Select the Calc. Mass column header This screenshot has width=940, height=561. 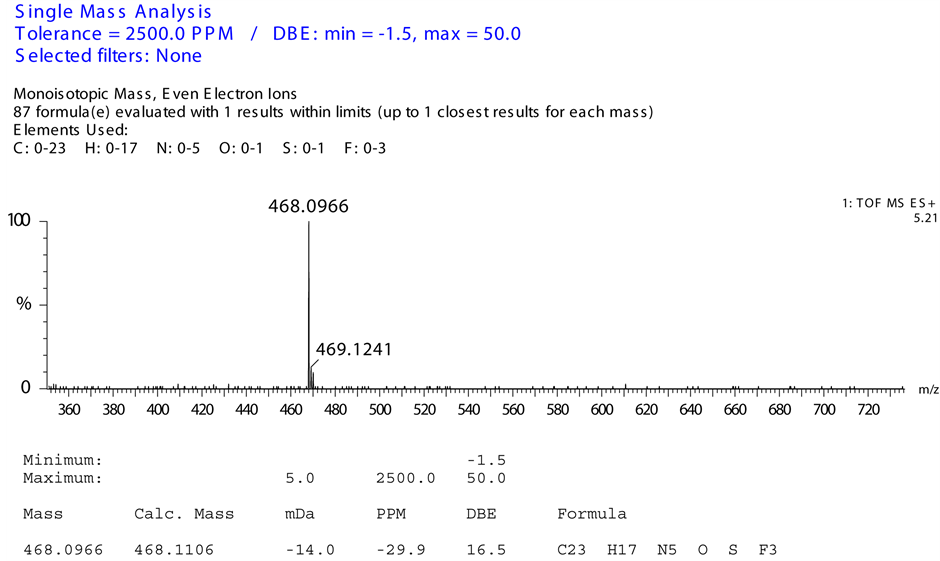click(184, 514)
